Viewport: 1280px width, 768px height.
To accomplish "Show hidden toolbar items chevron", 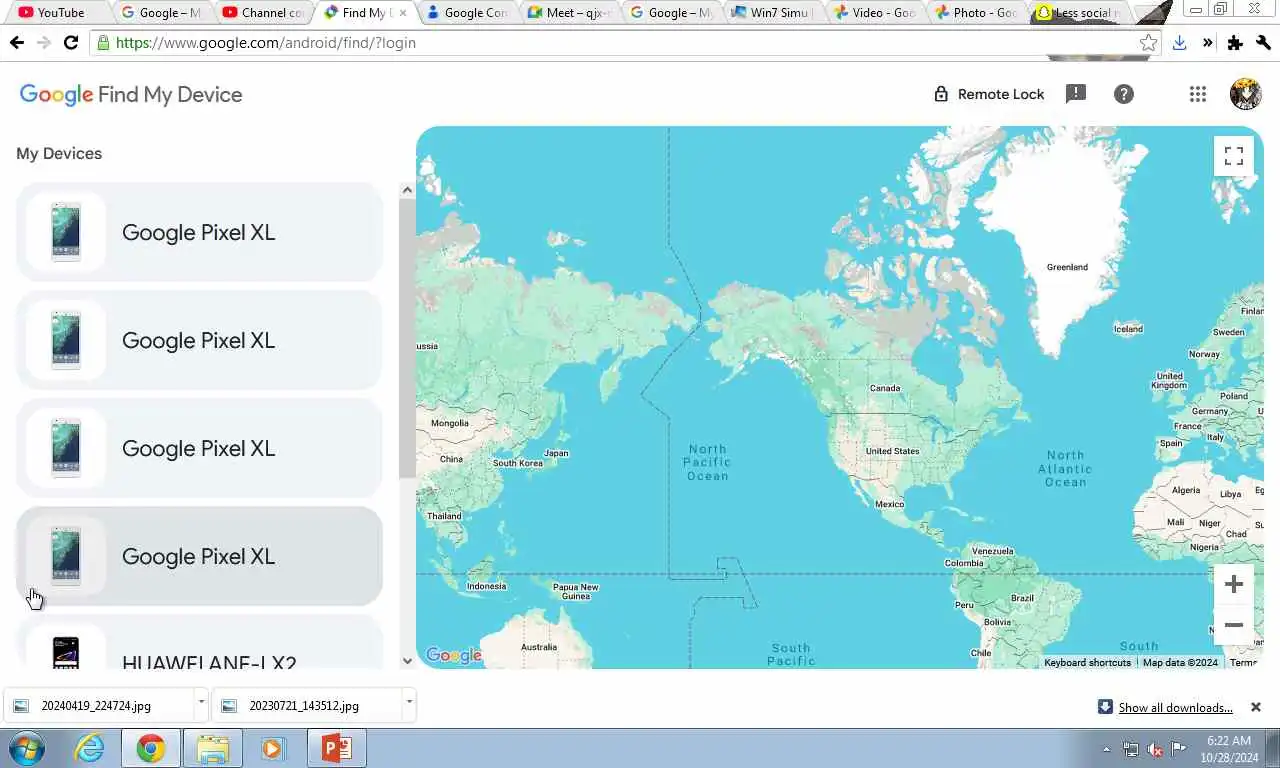I will (1207, 43).
